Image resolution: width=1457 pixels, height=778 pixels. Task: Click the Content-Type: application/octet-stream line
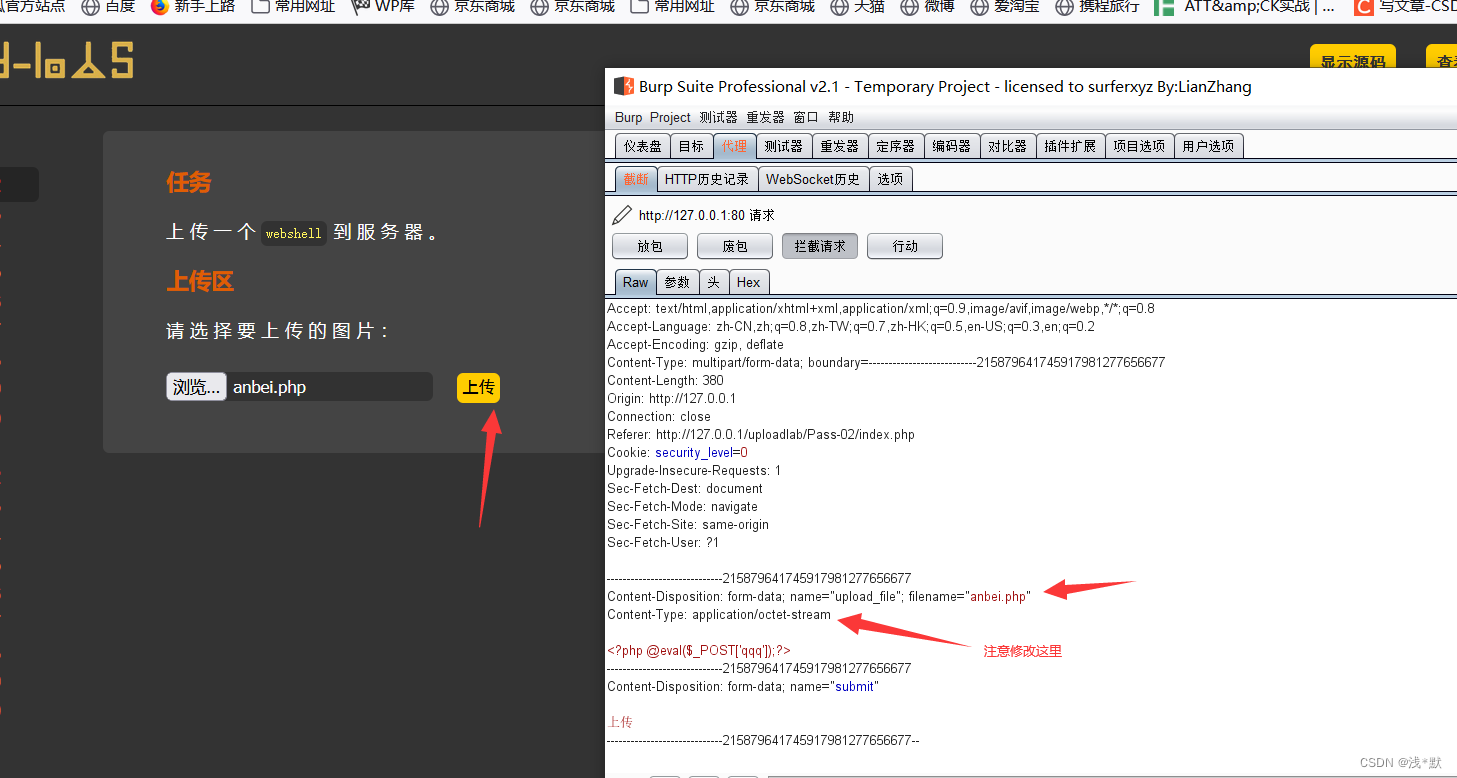click(719, 615)
